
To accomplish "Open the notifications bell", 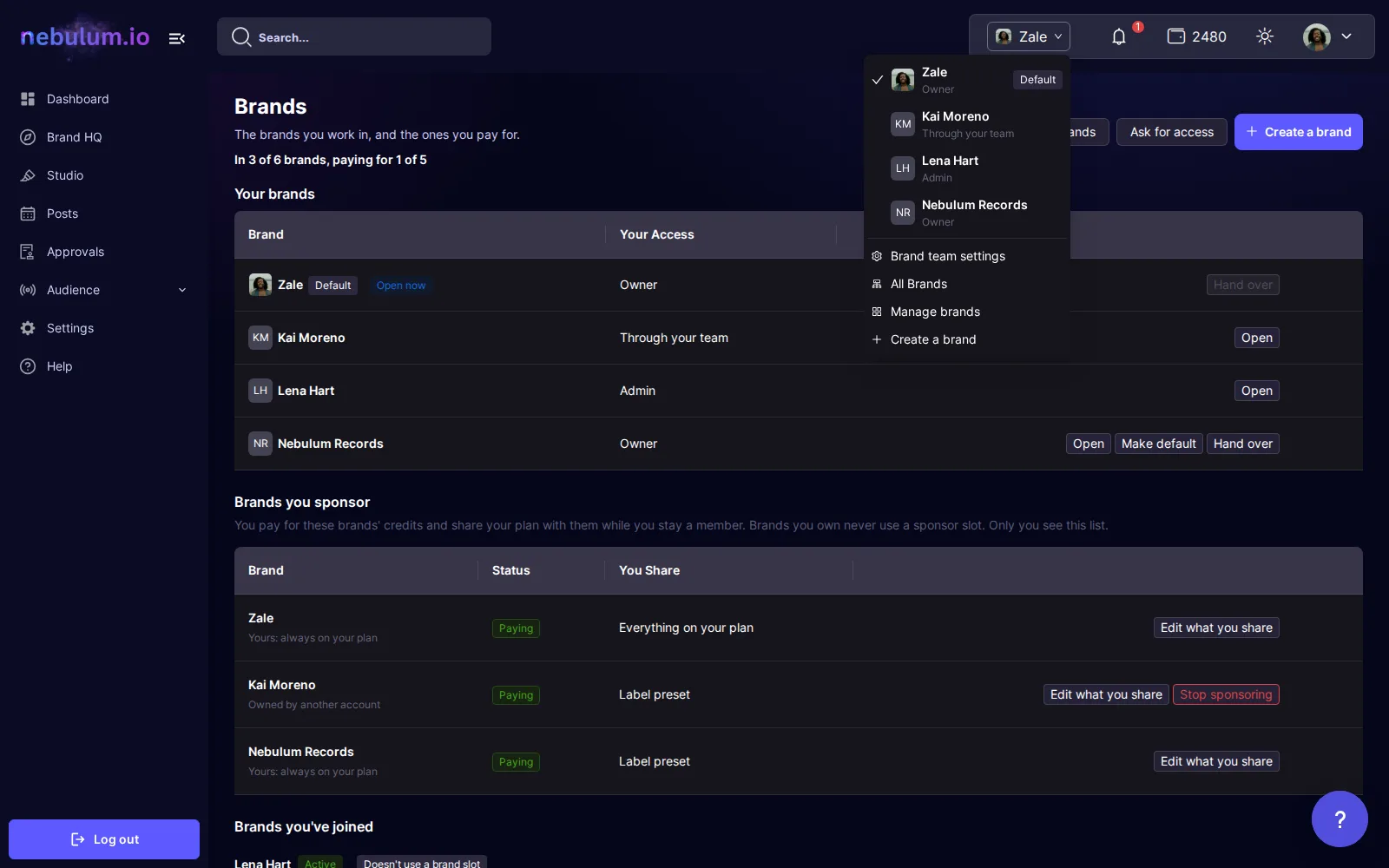I will click(x=1119, y=36).
